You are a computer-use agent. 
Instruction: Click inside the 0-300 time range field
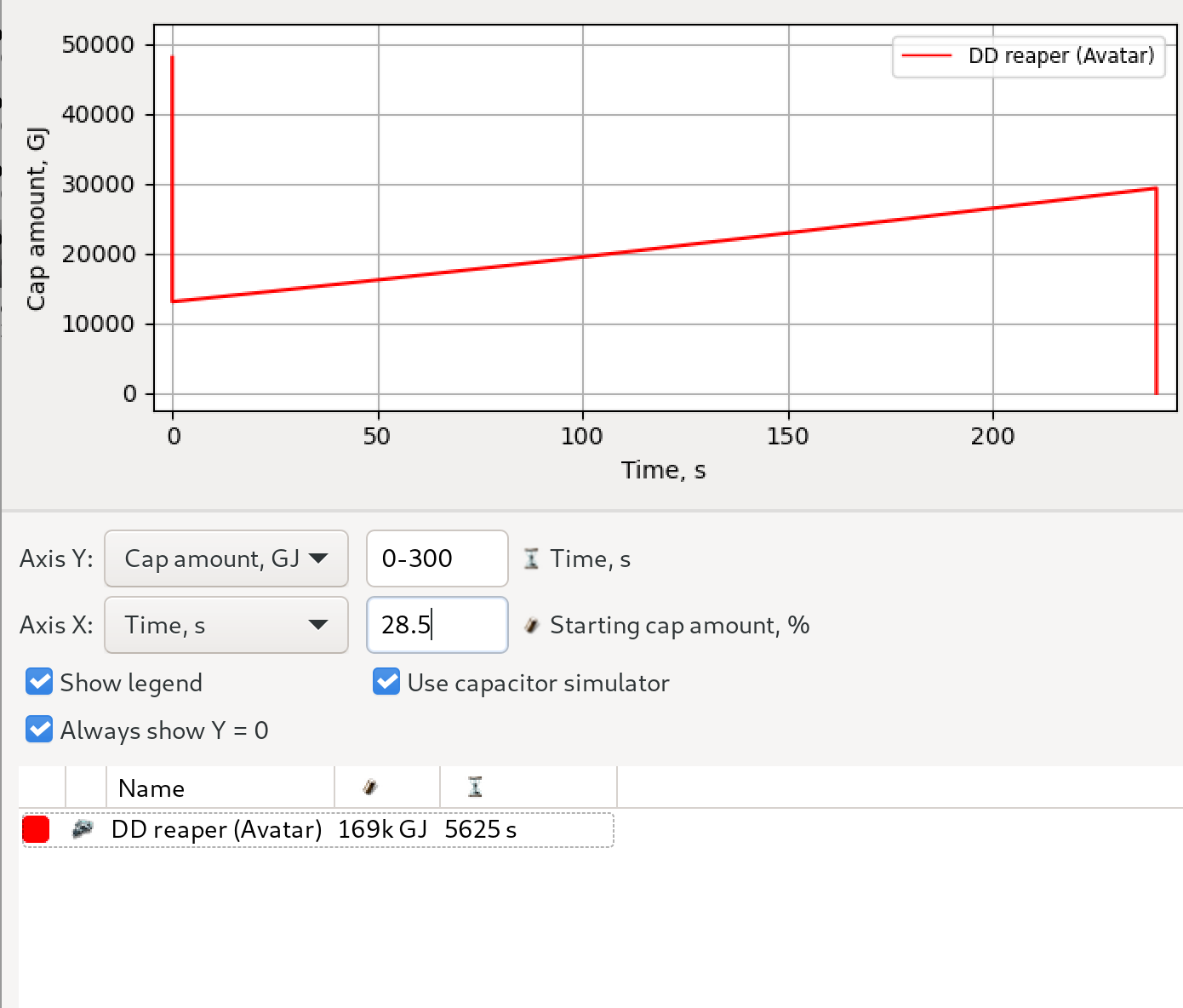click(437, 558)
